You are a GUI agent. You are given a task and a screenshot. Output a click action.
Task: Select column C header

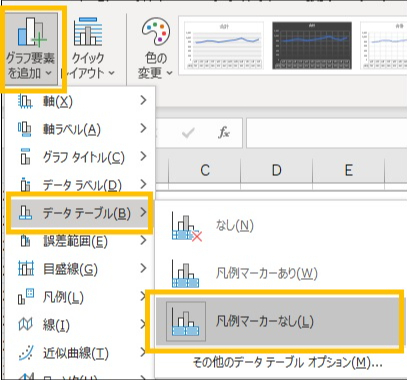pyautogui.click(x=205, y=170)
